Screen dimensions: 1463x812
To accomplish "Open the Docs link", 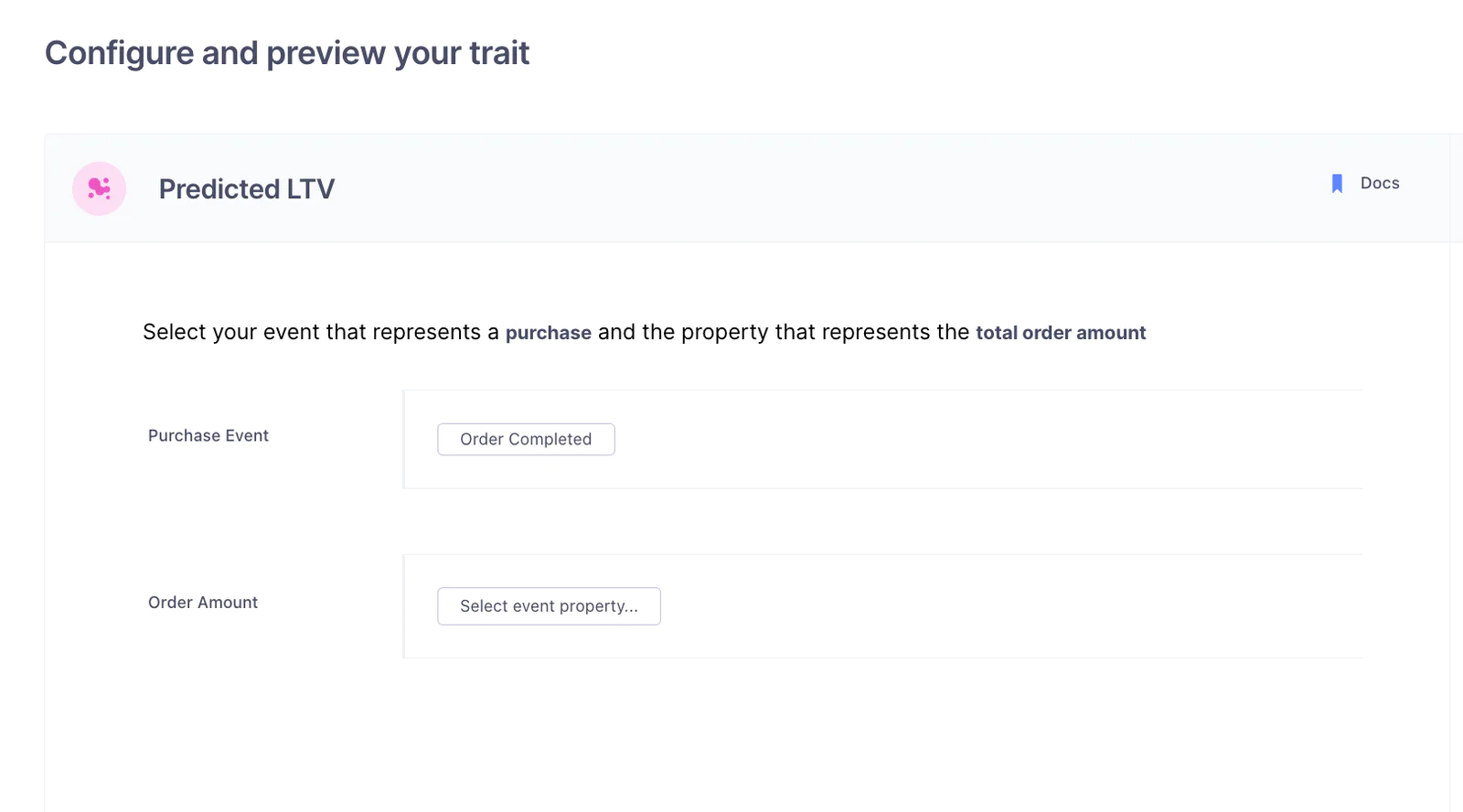I will [x=1379, y=184].
